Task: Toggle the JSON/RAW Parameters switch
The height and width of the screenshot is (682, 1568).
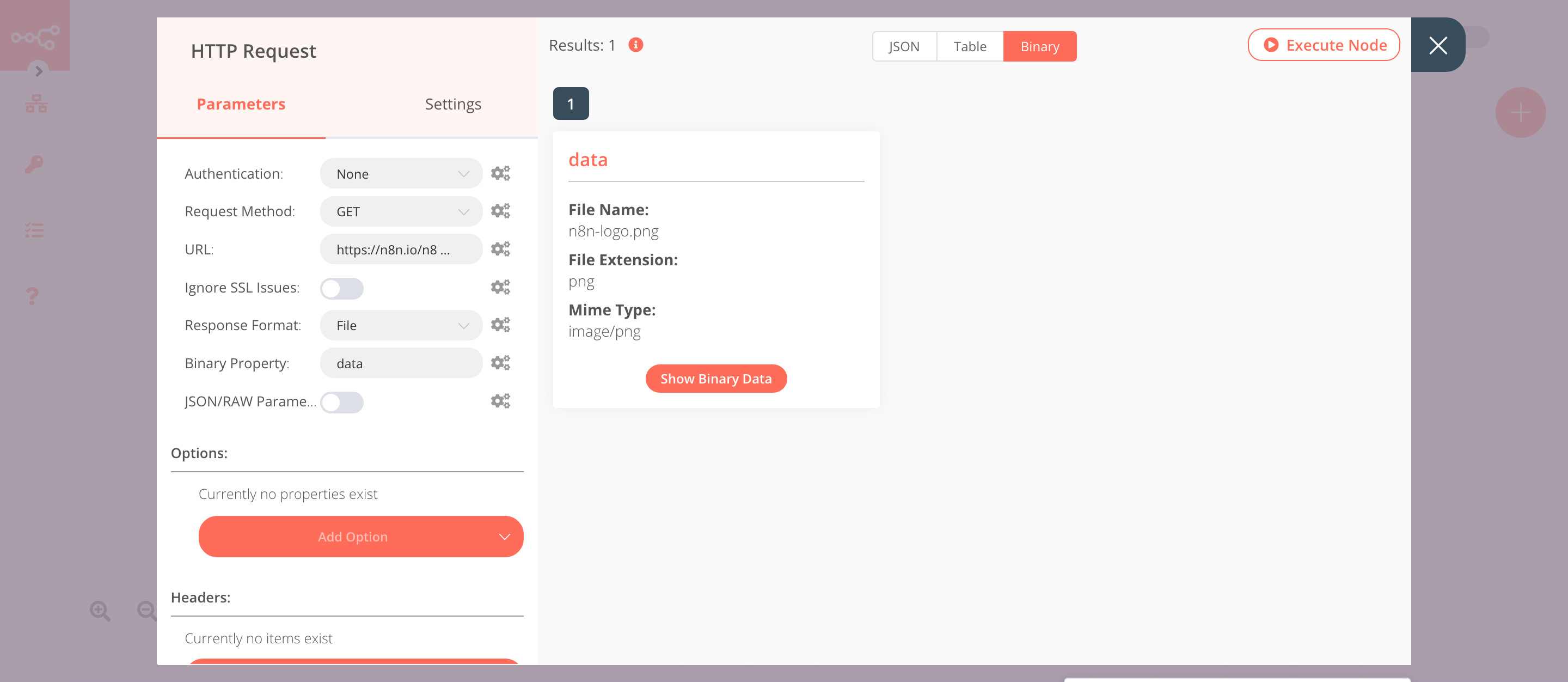Action: tap(341, 401)
